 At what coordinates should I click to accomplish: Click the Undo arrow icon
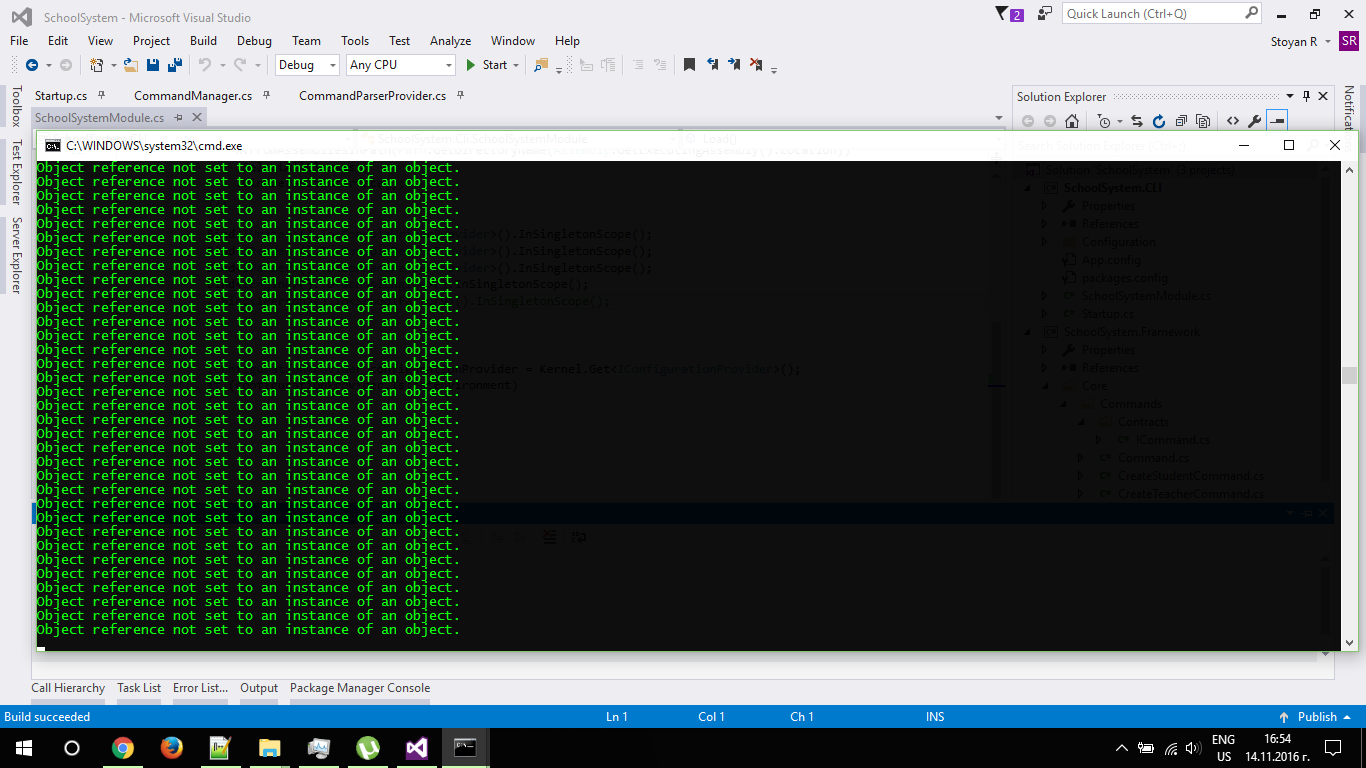204,65
